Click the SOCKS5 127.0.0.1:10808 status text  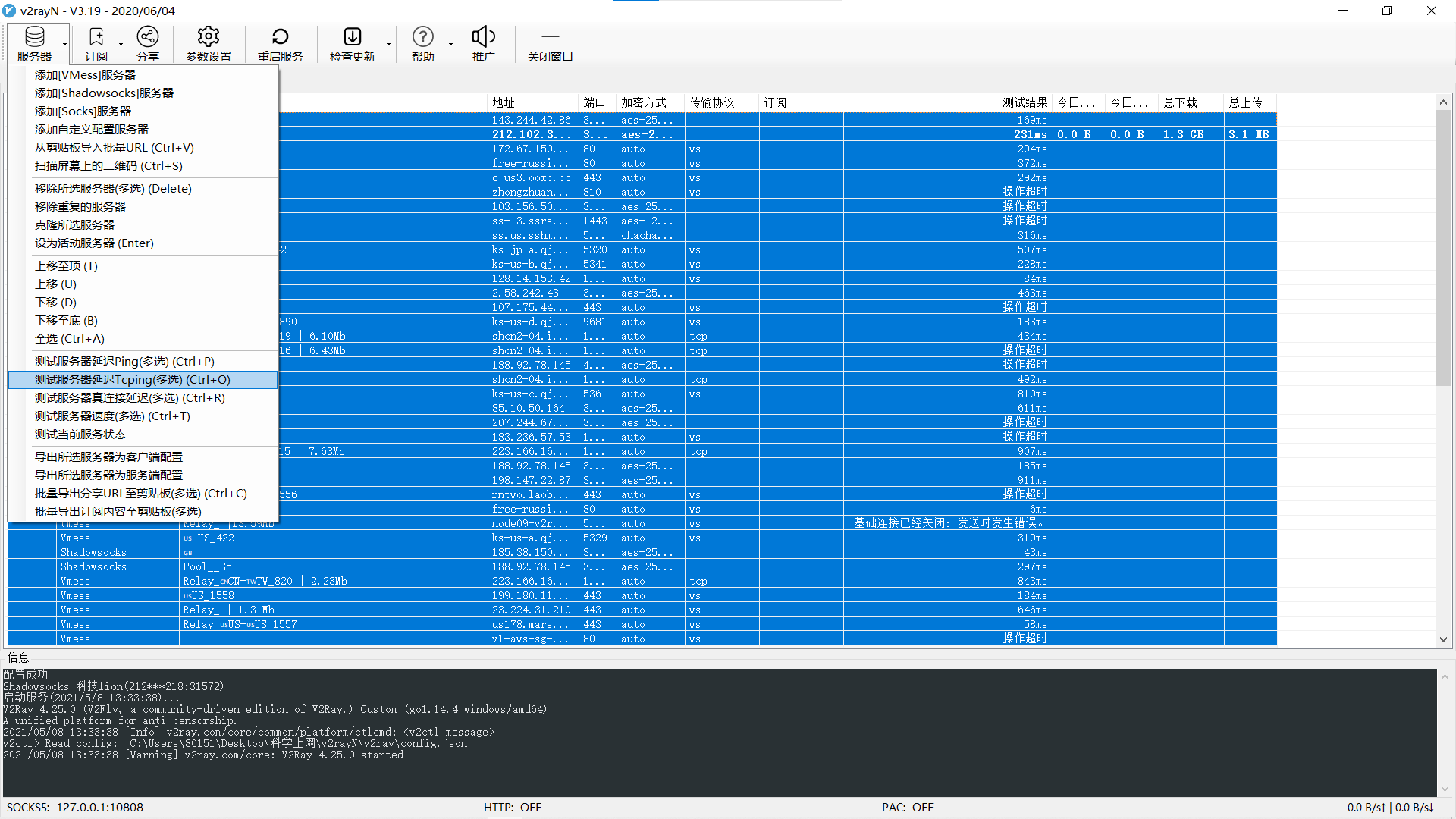[x=75, y=808]
